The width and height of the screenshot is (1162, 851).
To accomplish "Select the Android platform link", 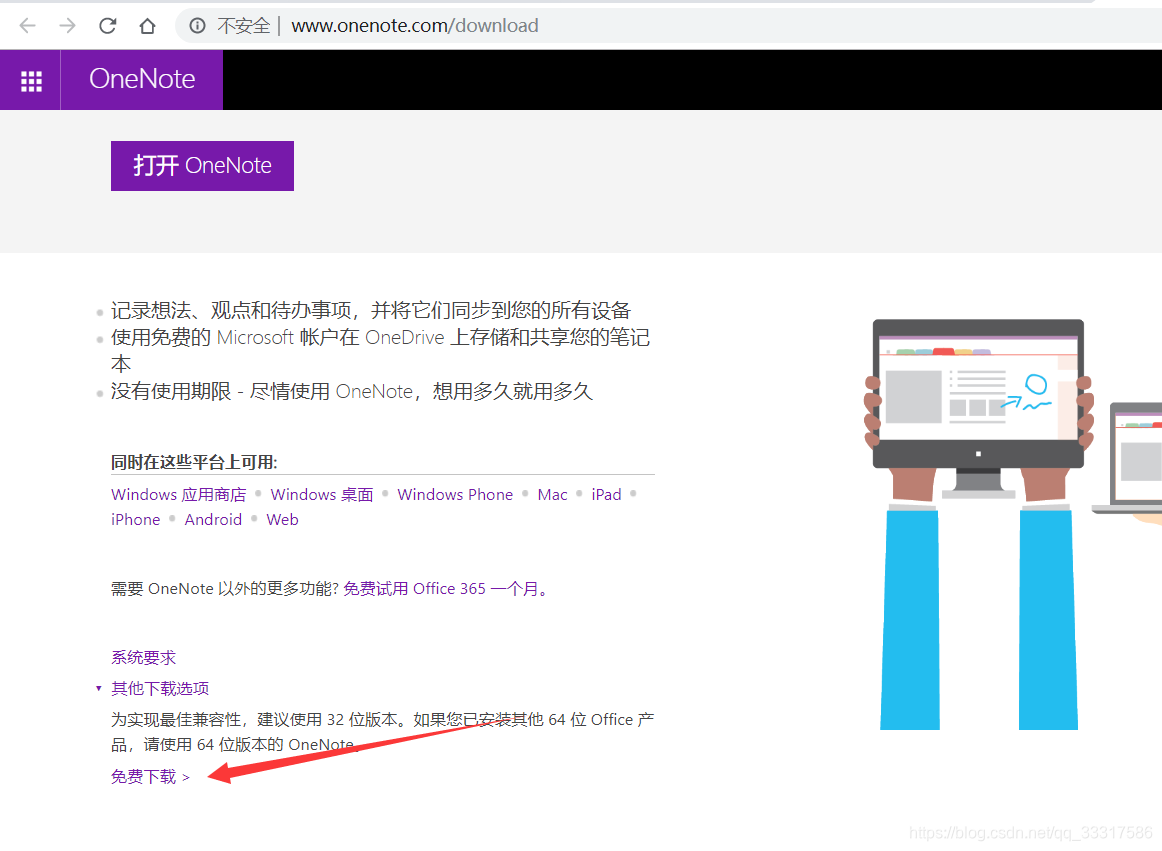I will pyautogui.click(x=213, y=519).
